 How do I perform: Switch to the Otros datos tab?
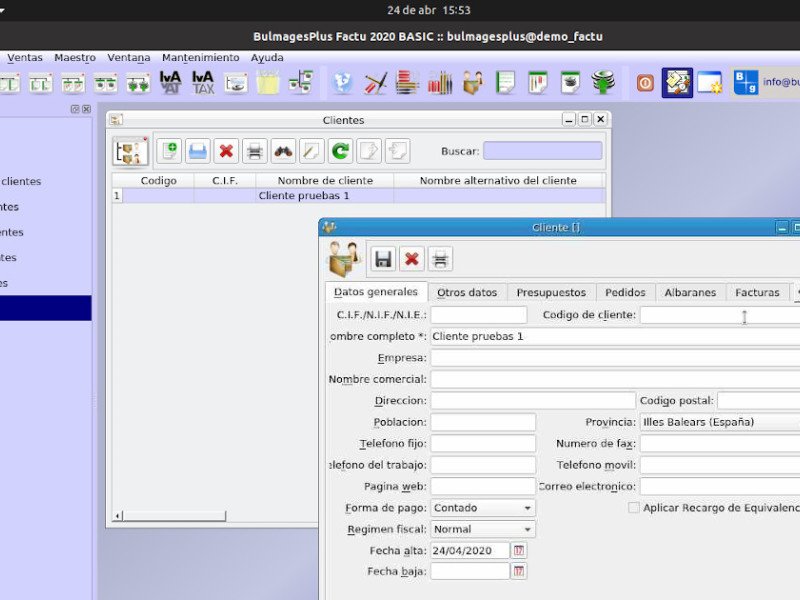point(467,292)
